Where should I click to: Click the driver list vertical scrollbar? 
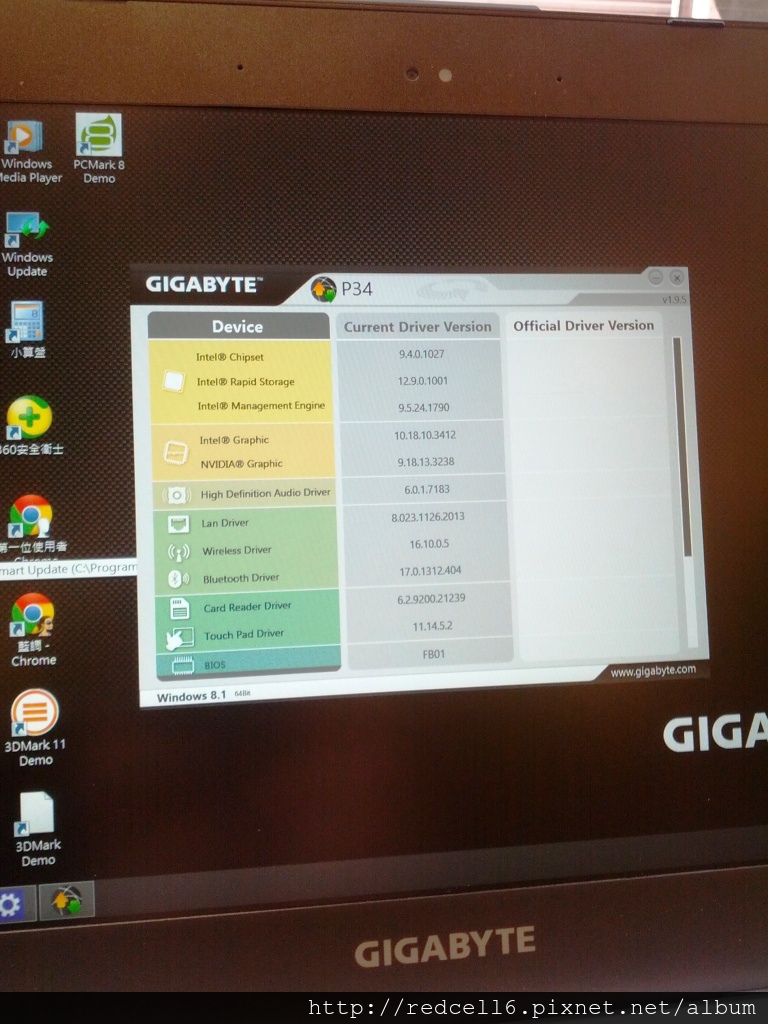pyautogui.click(x=680, y=447)
